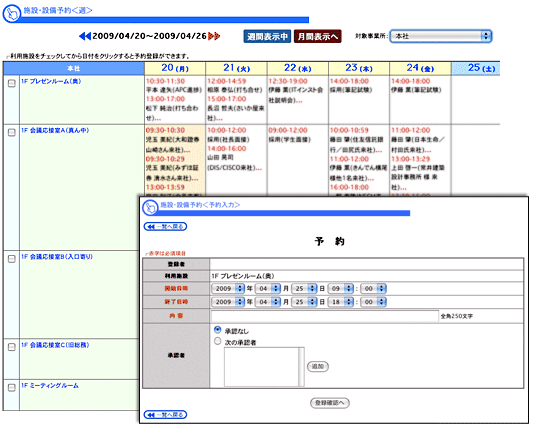Check the 1F 会議応接室A facility checkbox
This screenshot has width=550, height=435.
click(x=12, y=133)
